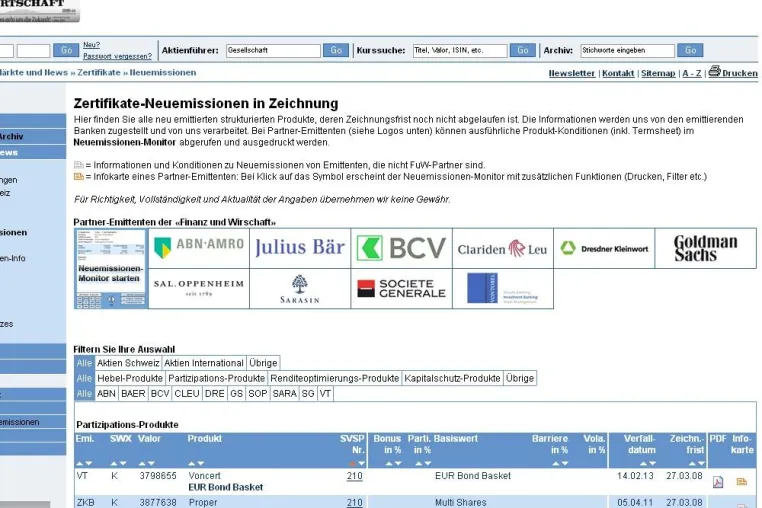Viewport: 762px width, 508px height.
Task: Filter issuers by BCV
Action: (160, 394)
